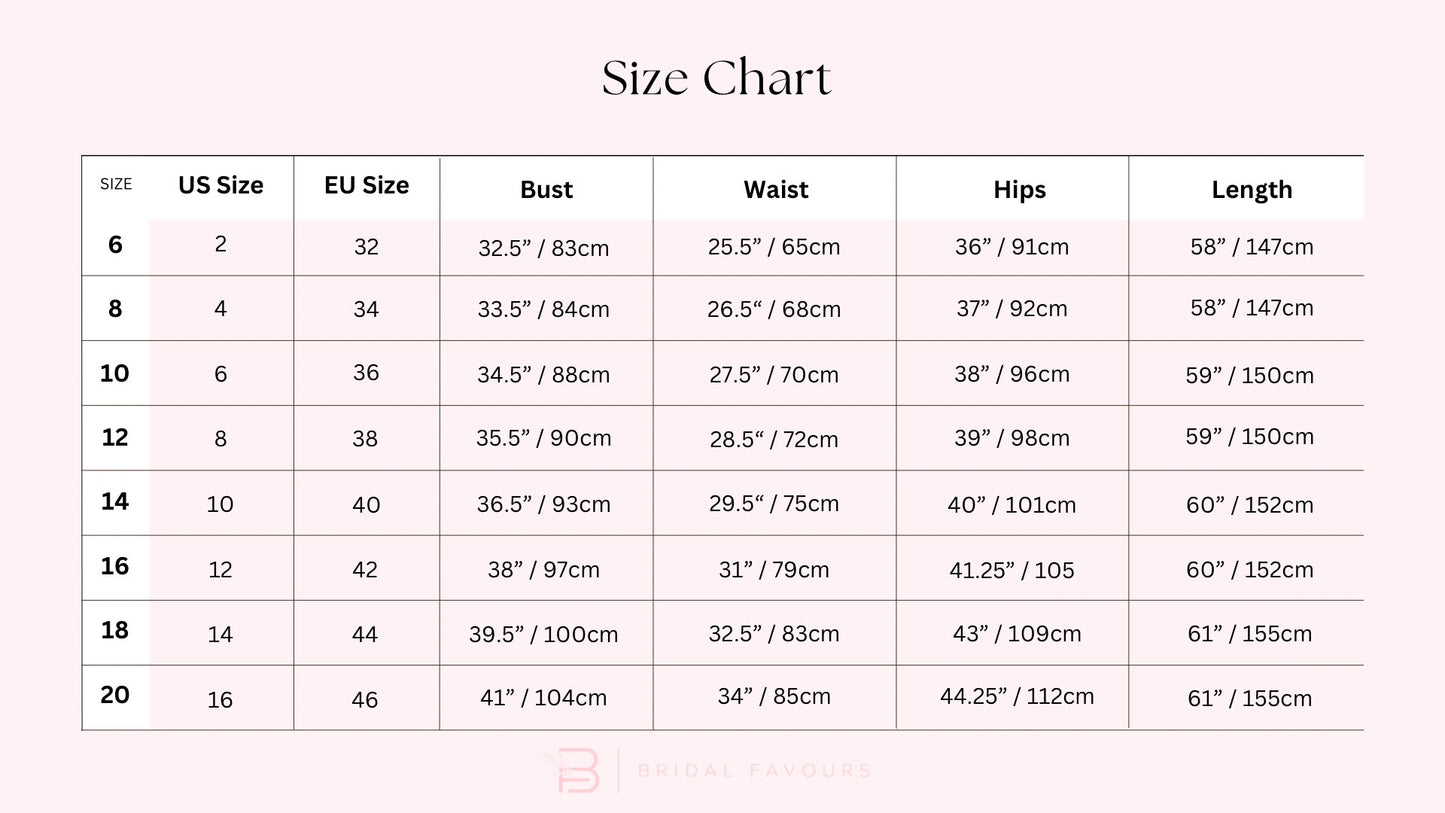Click the waist cell 27.5” / 70cm

773,375
